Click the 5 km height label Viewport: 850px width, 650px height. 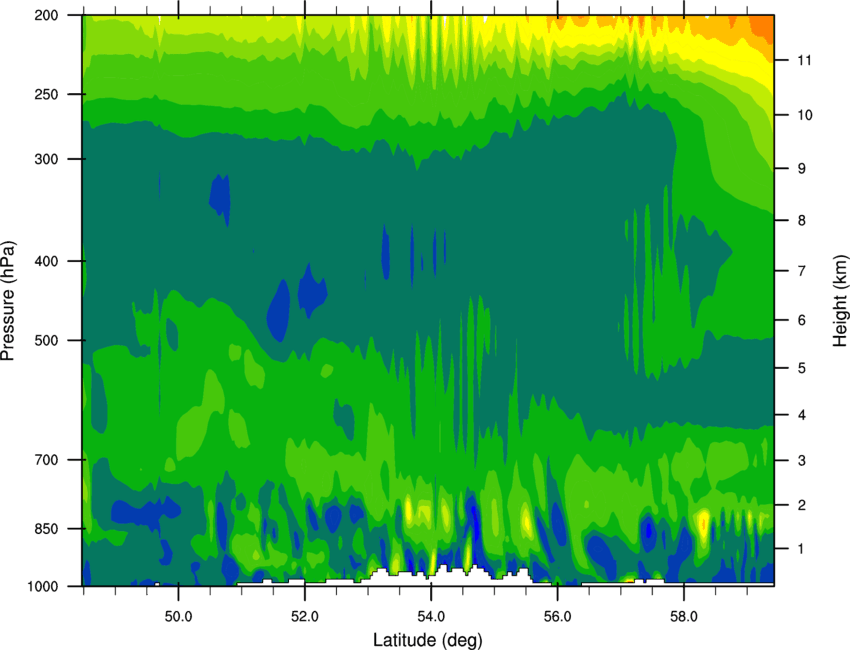(802, 368)
